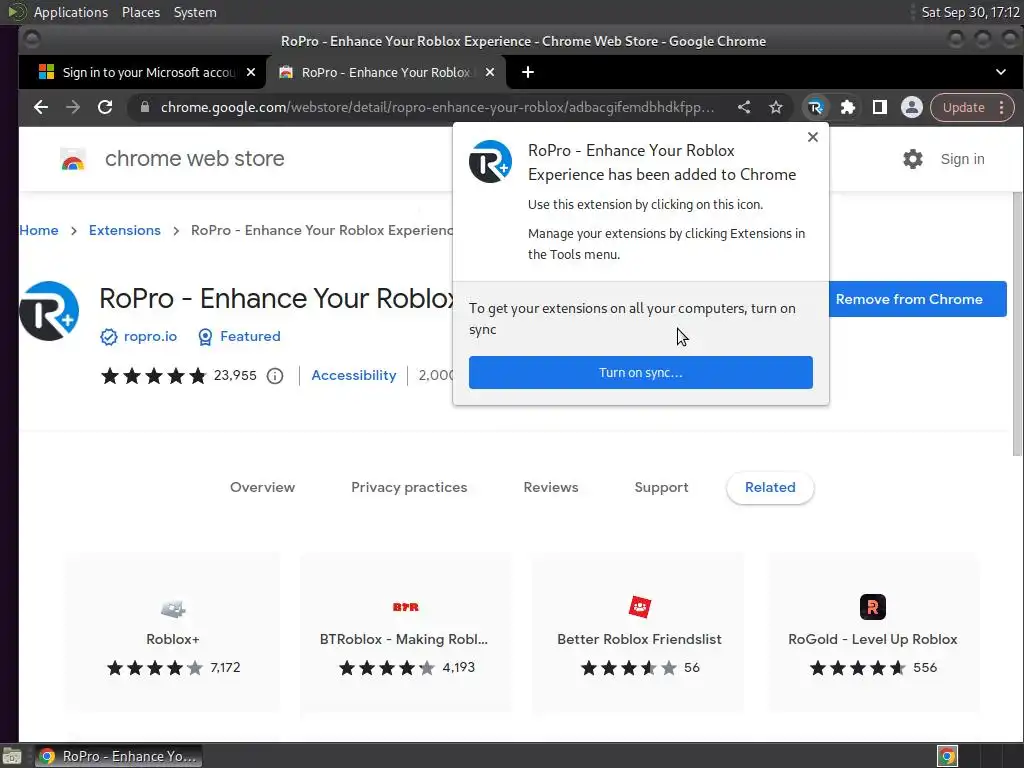Open the Extensions puzzle menu

click(848, 107)
